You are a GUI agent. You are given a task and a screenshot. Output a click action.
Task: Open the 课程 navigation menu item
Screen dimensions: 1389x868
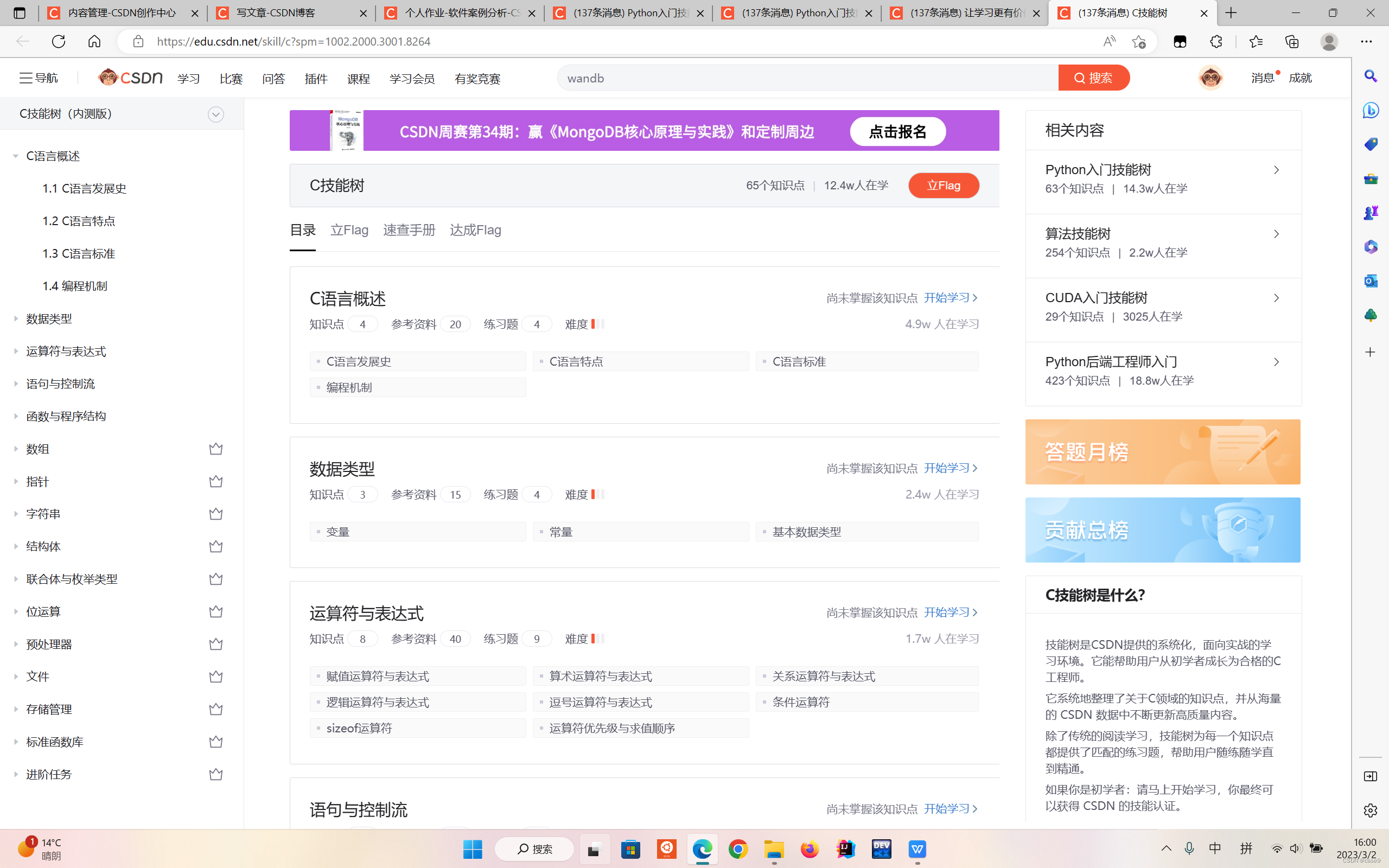click(x=358, y=79)
